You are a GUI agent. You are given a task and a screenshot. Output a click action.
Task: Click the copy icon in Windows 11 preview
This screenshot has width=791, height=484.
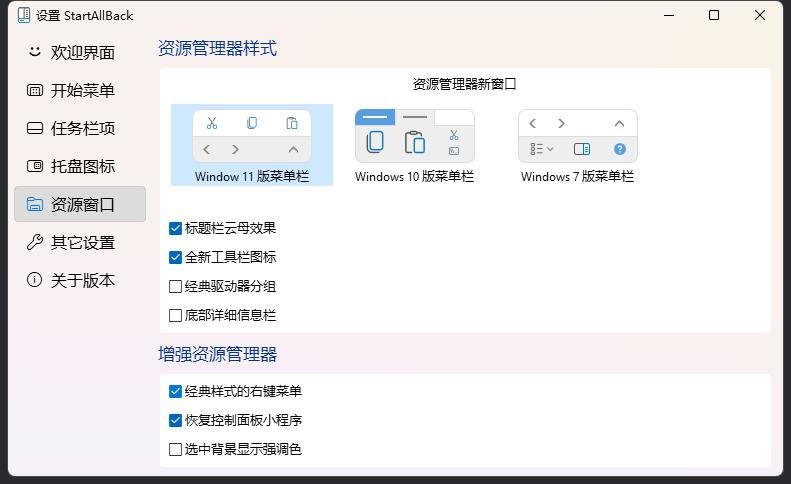pyautogui.click(x=252, y=123)
